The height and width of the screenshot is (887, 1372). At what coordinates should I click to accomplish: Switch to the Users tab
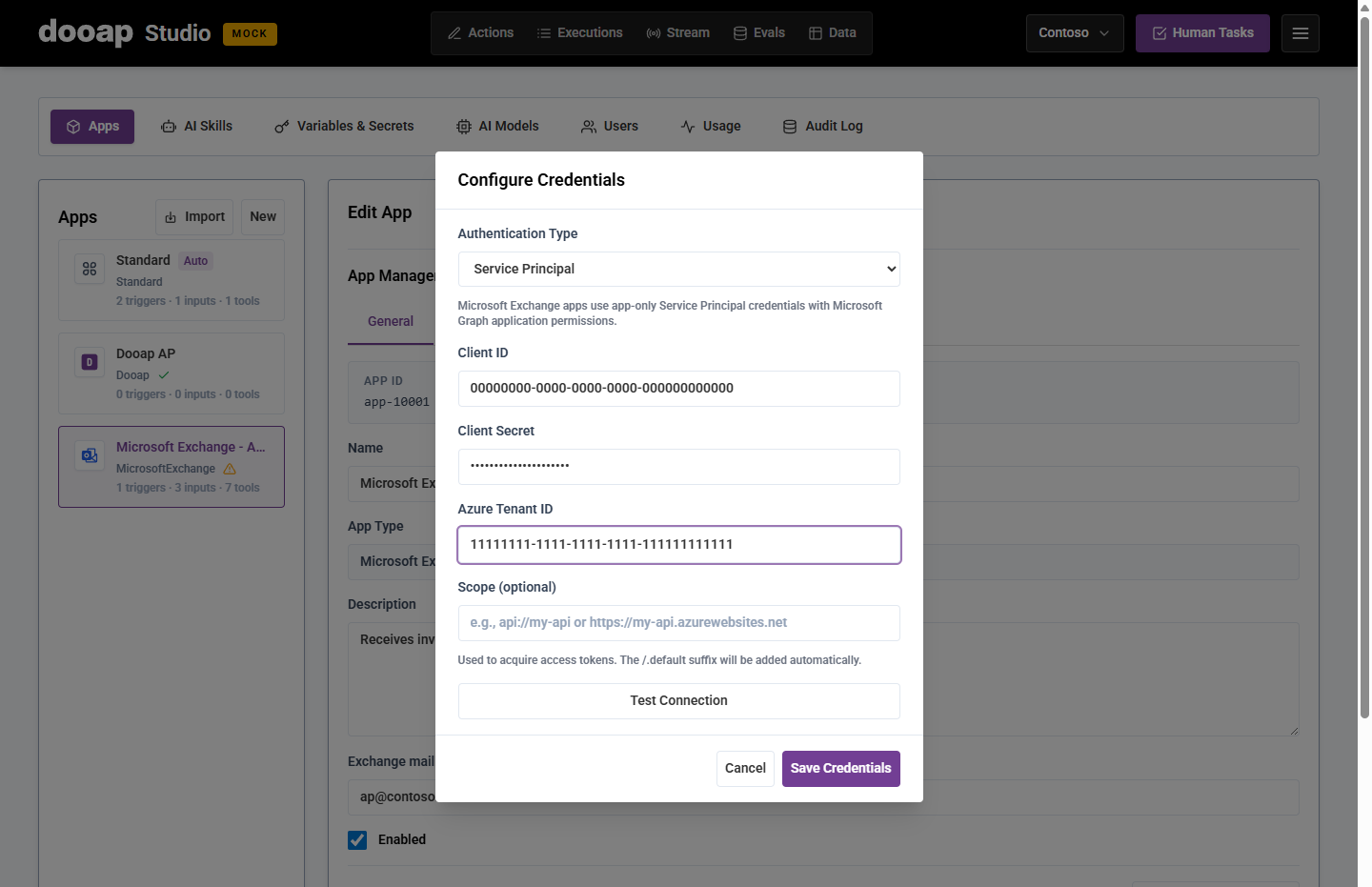point(610,127)
